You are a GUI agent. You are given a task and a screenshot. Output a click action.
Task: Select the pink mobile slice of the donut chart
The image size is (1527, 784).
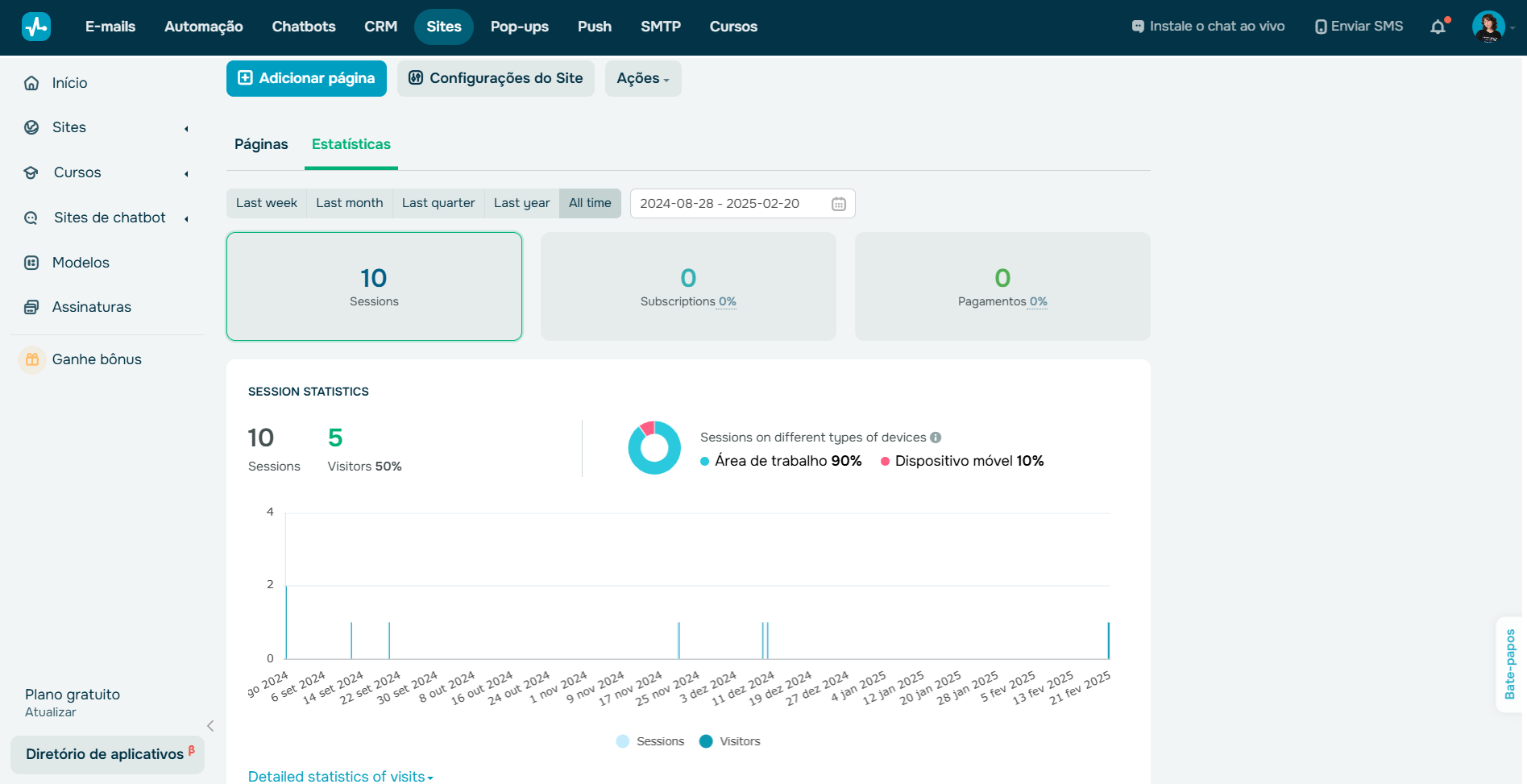pyautogui.click(x=647, y=427)
